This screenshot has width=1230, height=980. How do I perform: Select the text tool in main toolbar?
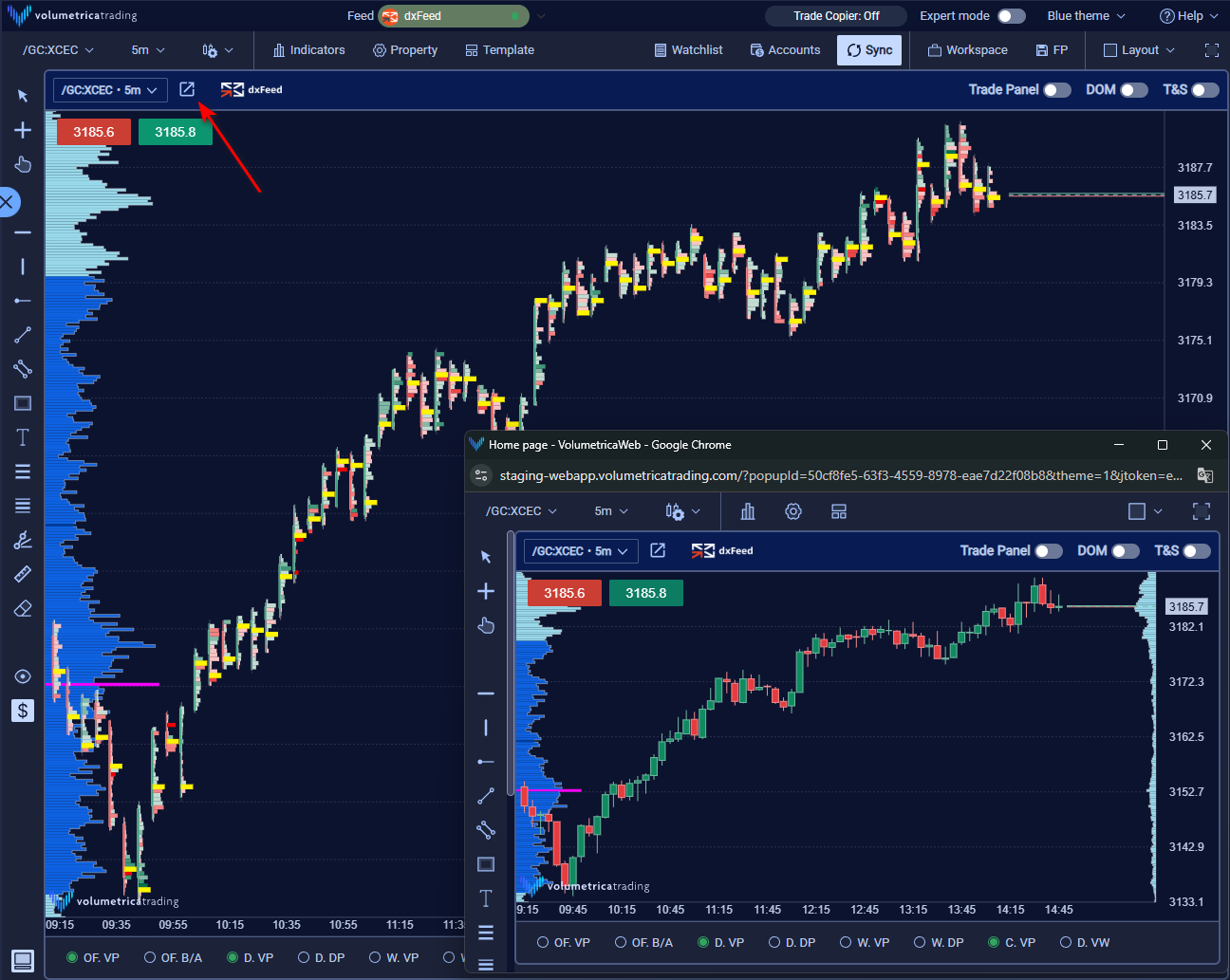[23, 437]
